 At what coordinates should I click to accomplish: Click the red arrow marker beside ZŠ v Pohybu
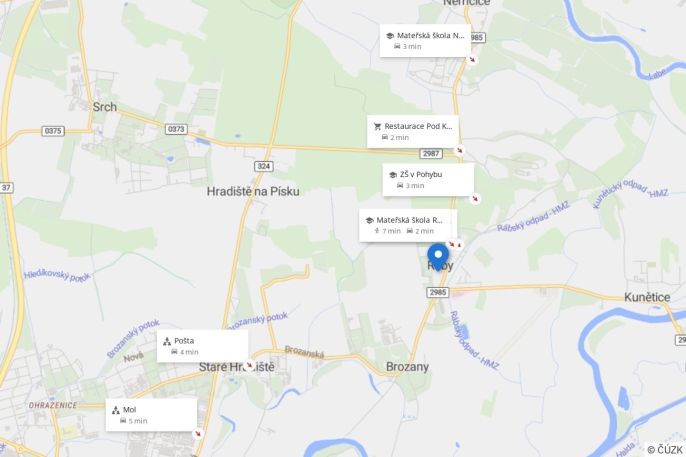click(x=475, y=199)
